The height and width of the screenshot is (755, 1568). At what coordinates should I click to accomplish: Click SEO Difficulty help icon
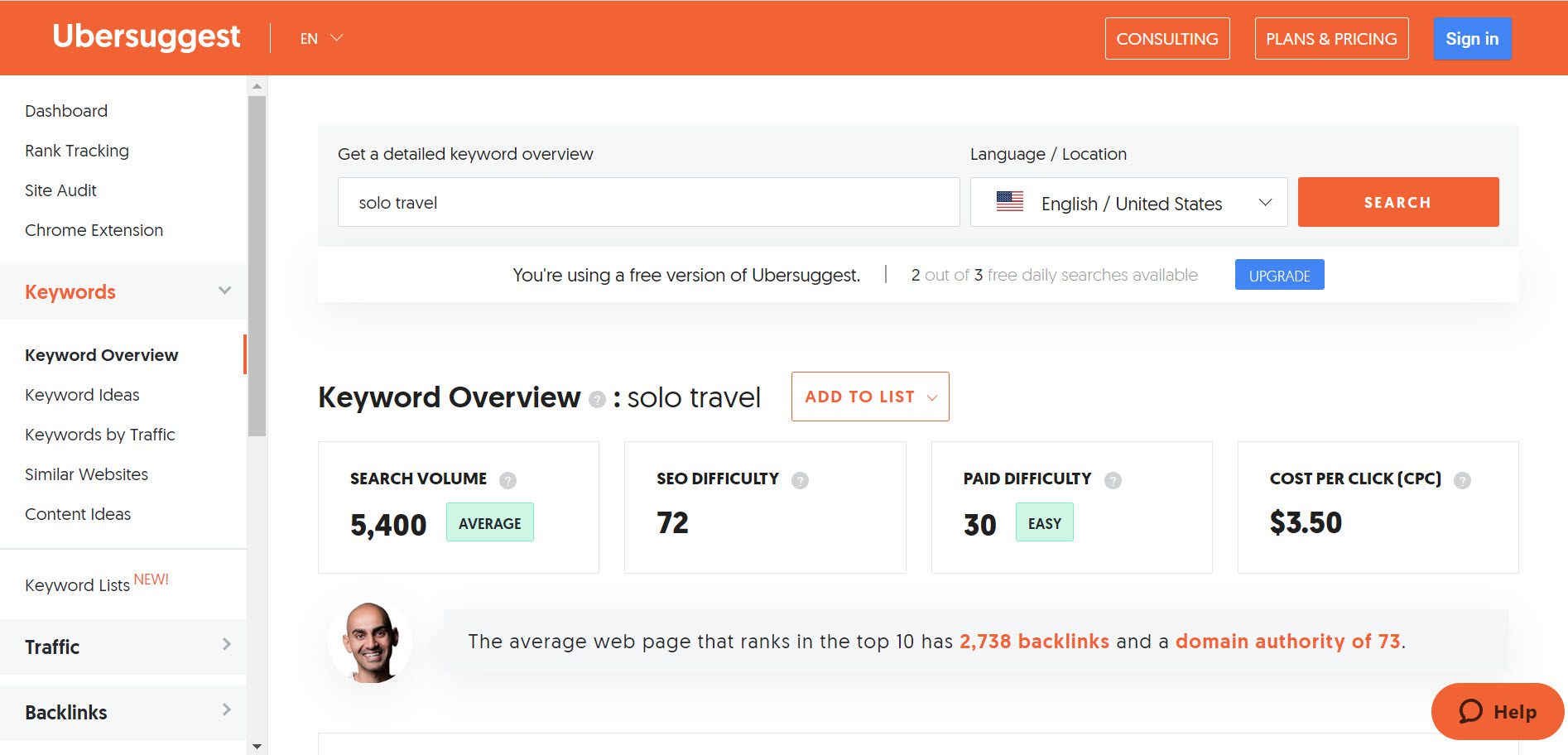[800, 480]
